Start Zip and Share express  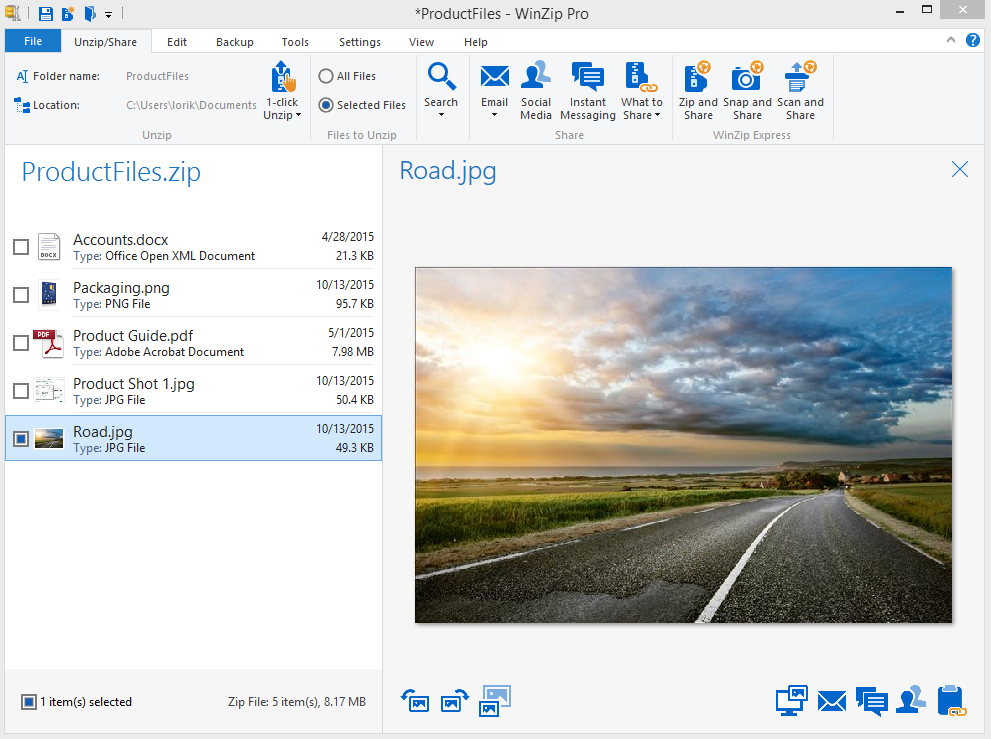698,76
